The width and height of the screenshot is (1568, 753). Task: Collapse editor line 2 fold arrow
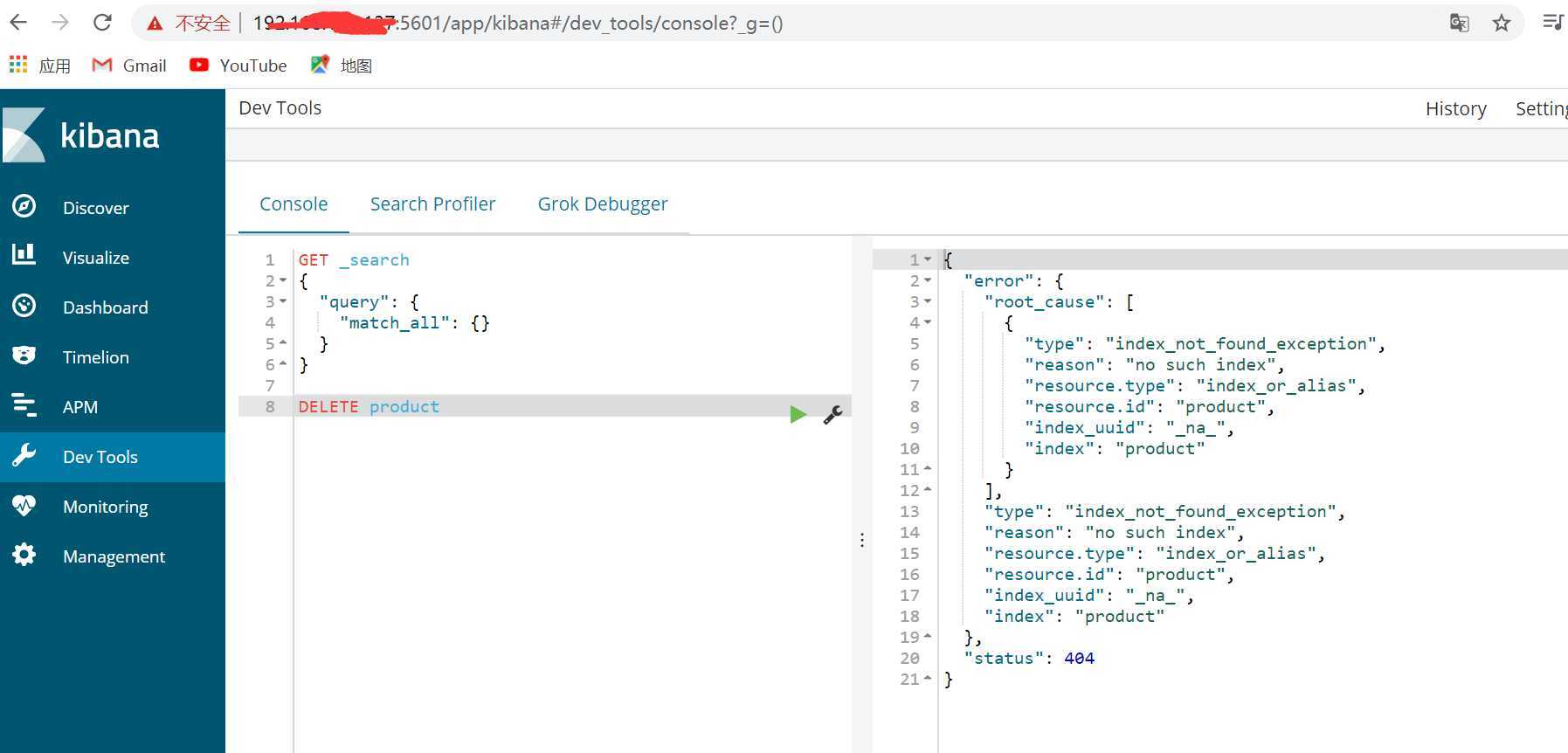pos(283,280)
